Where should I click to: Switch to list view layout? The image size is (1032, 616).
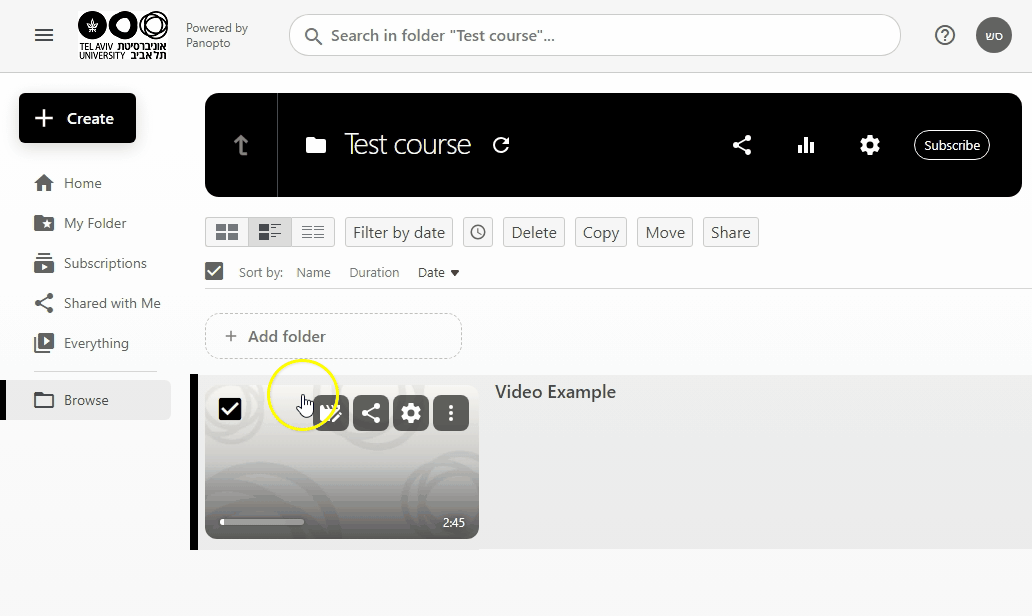[x=313, y=232]
